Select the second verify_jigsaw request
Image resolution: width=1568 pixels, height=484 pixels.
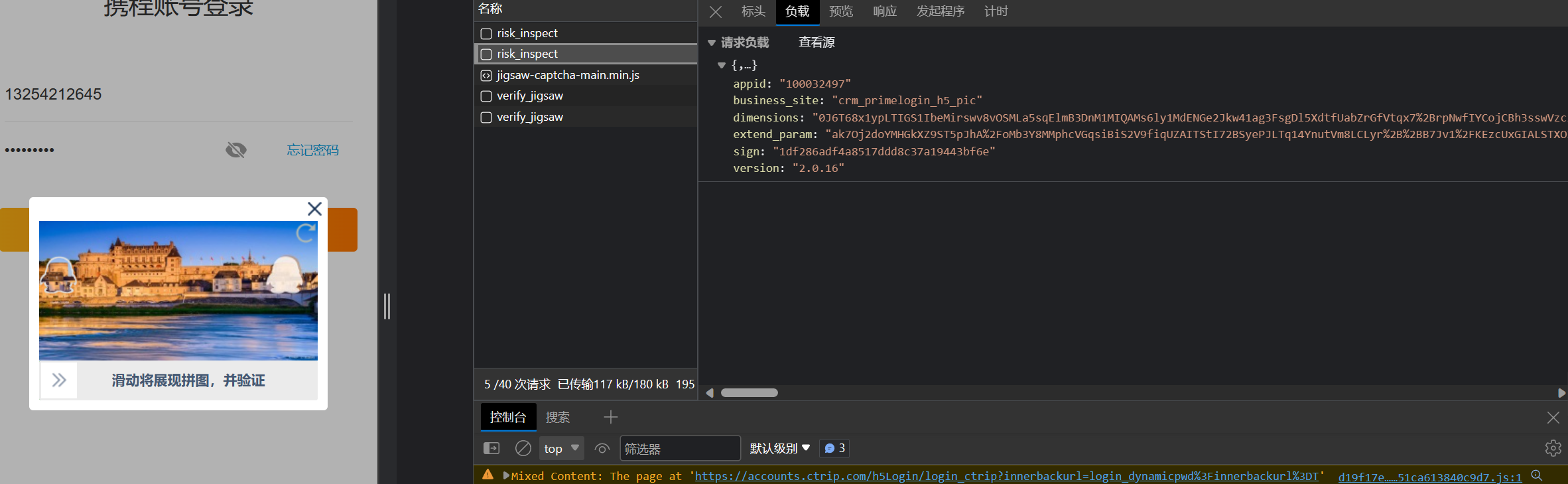[586, 117]
